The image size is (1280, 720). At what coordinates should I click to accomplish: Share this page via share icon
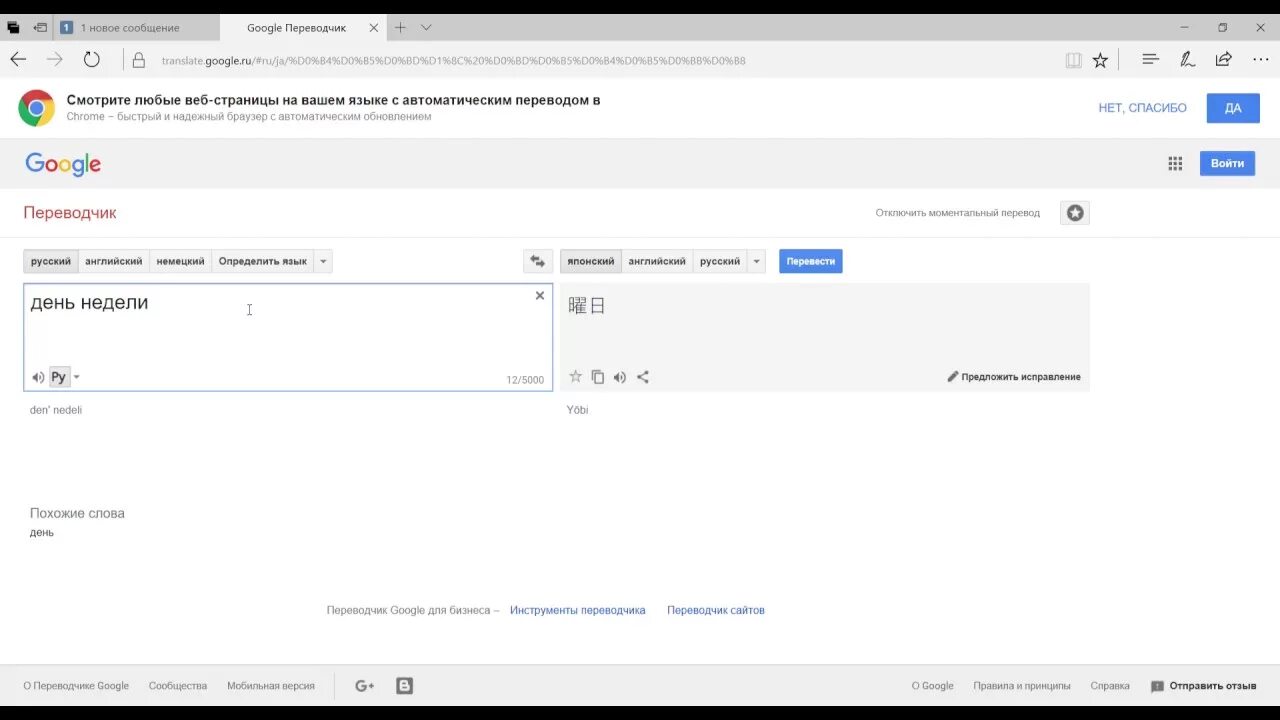coord(1223,60)
